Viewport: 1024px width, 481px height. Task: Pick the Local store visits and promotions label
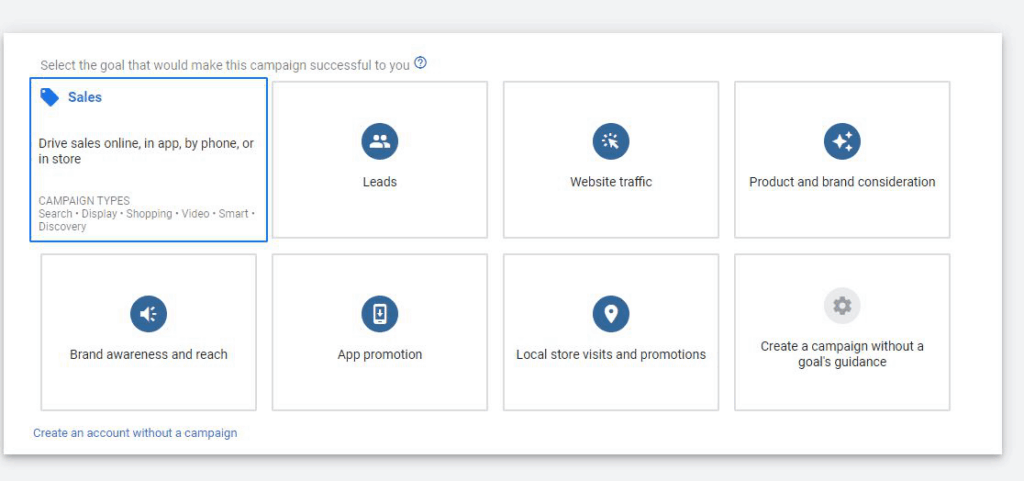click(611, 354)
